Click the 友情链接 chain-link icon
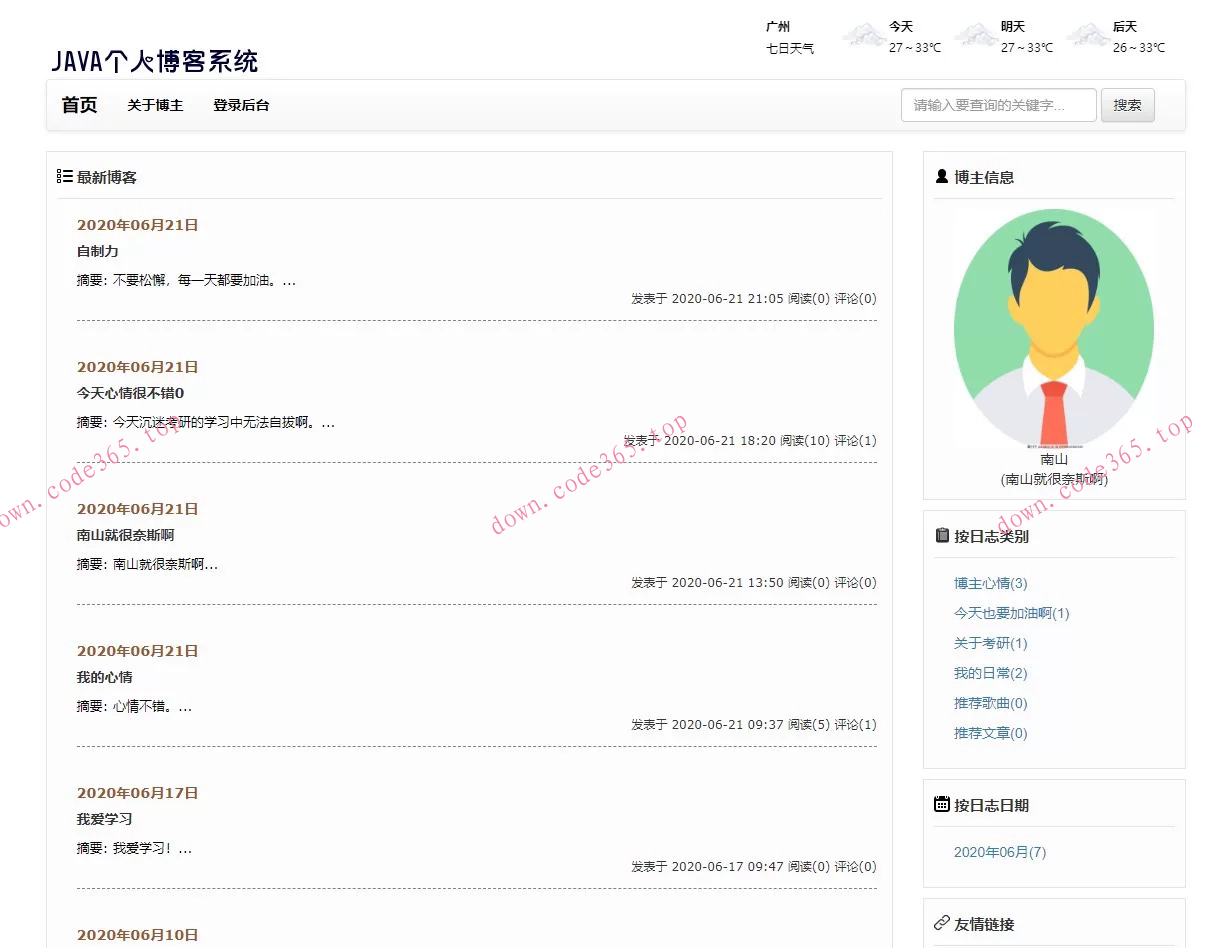Image resolution: width=1217 pixels, height=948 pixels. (x=941, y=923)
